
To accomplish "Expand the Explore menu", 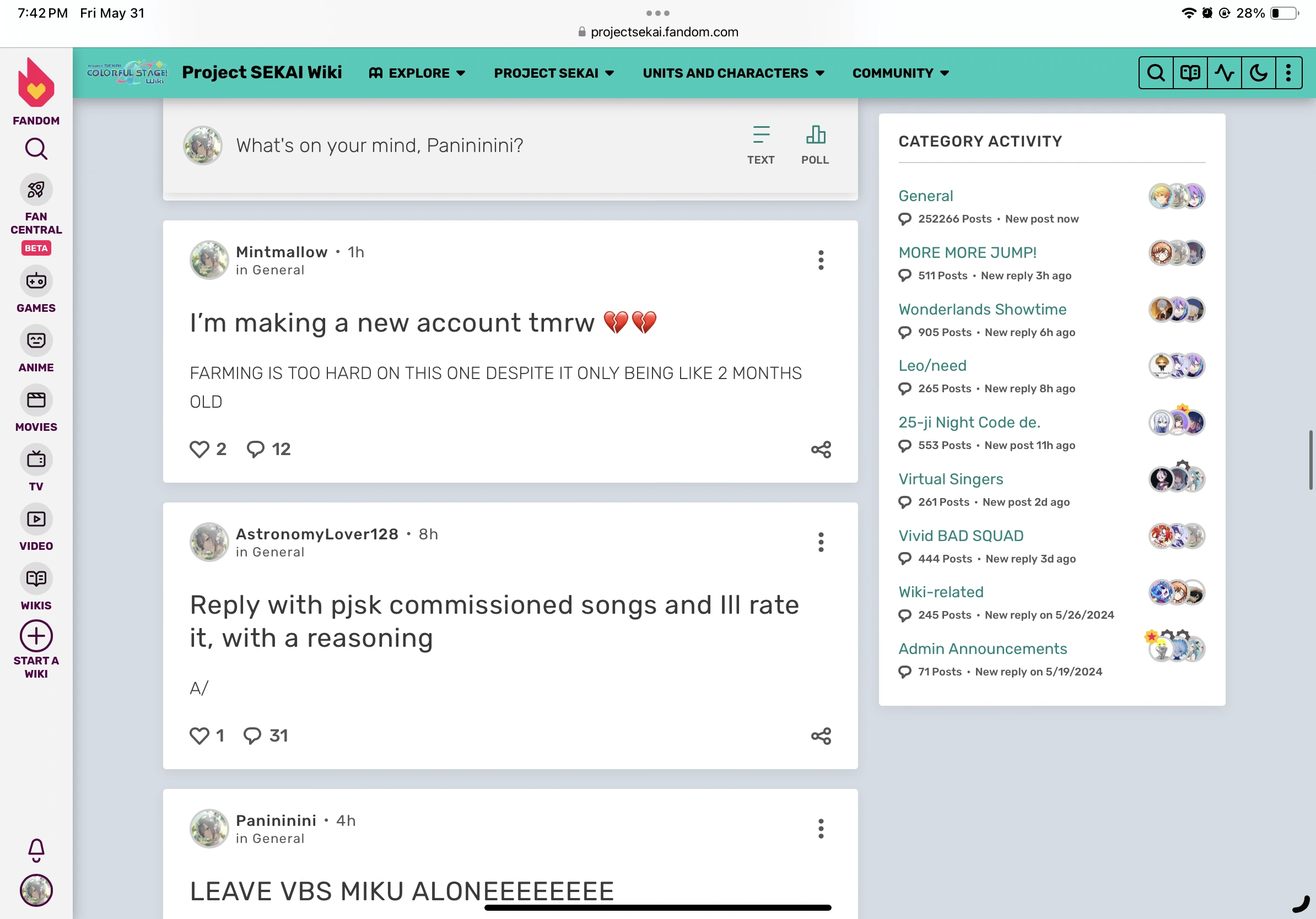I will 418,73.
